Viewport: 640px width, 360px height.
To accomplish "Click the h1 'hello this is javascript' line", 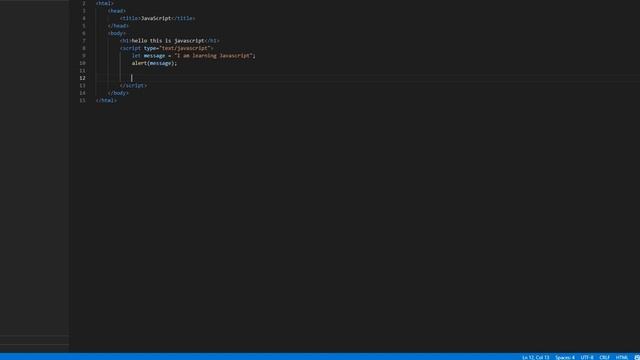I will tap(169, 41).
